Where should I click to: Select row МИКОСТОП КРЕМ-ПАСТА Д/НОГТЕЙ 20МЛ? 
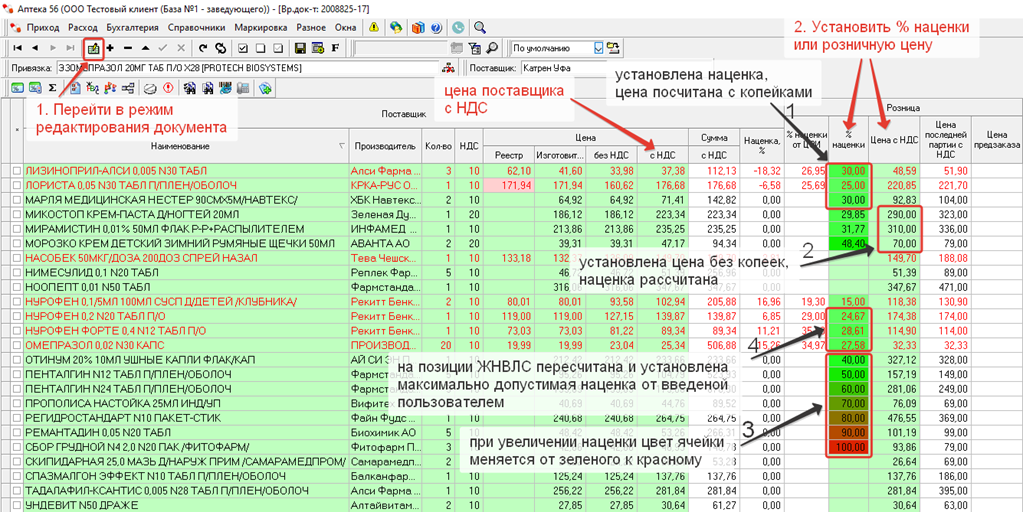[x=510, y=214]
